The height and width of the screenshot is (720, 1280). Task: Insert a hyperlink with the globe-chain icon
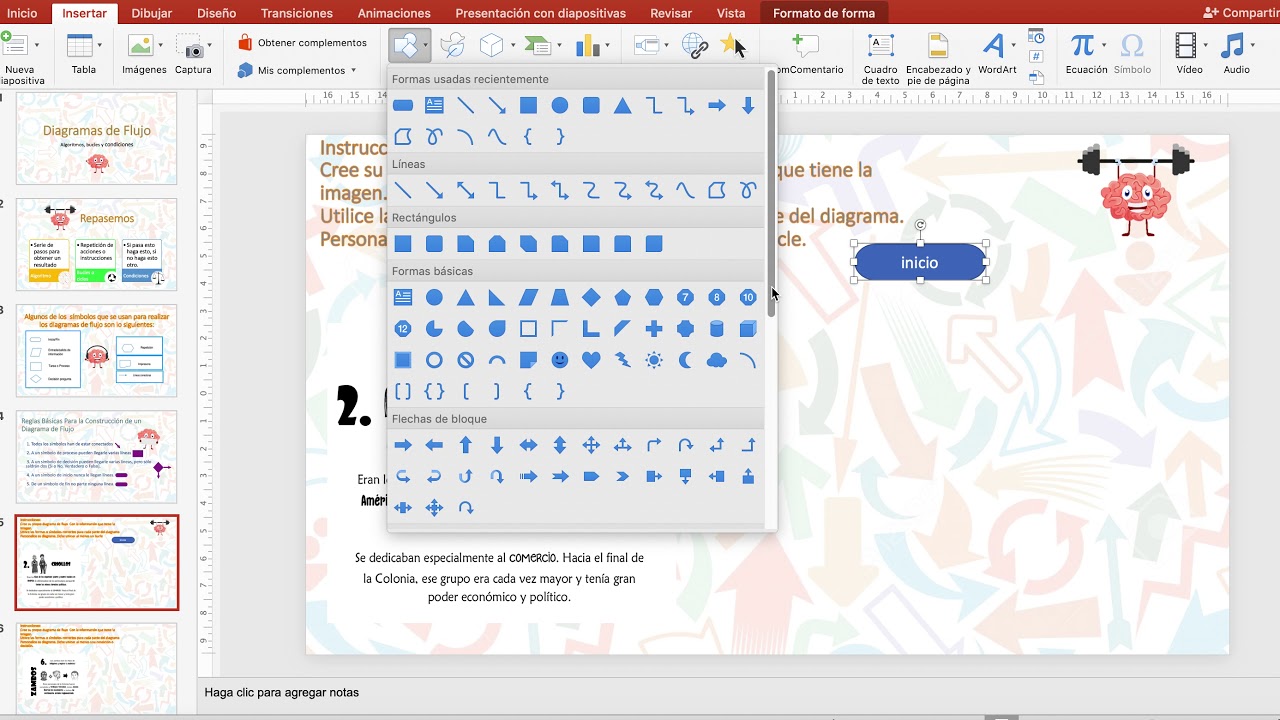click(695, 45)
